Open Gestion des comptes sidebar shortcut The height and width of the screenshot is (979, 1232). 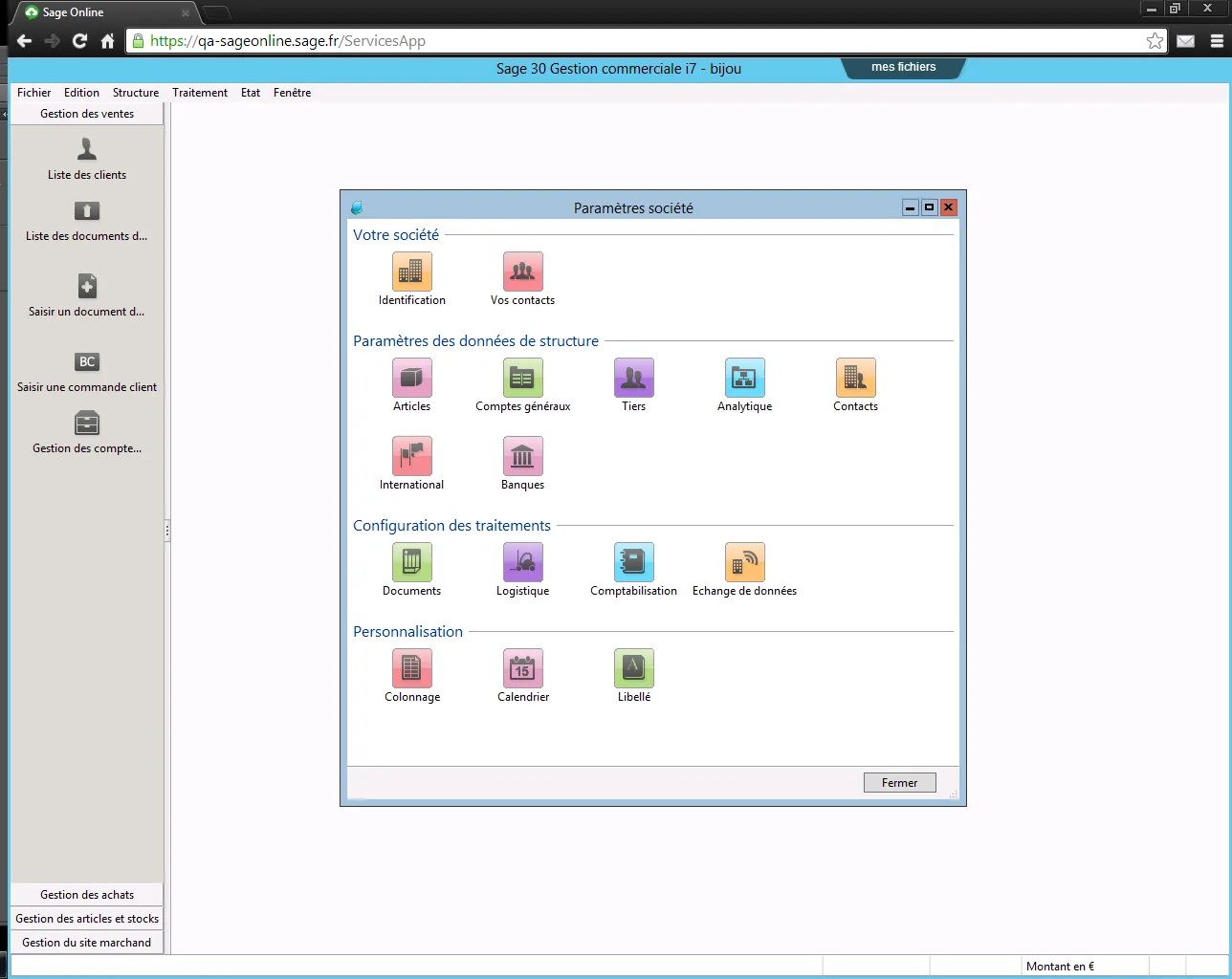87,433
